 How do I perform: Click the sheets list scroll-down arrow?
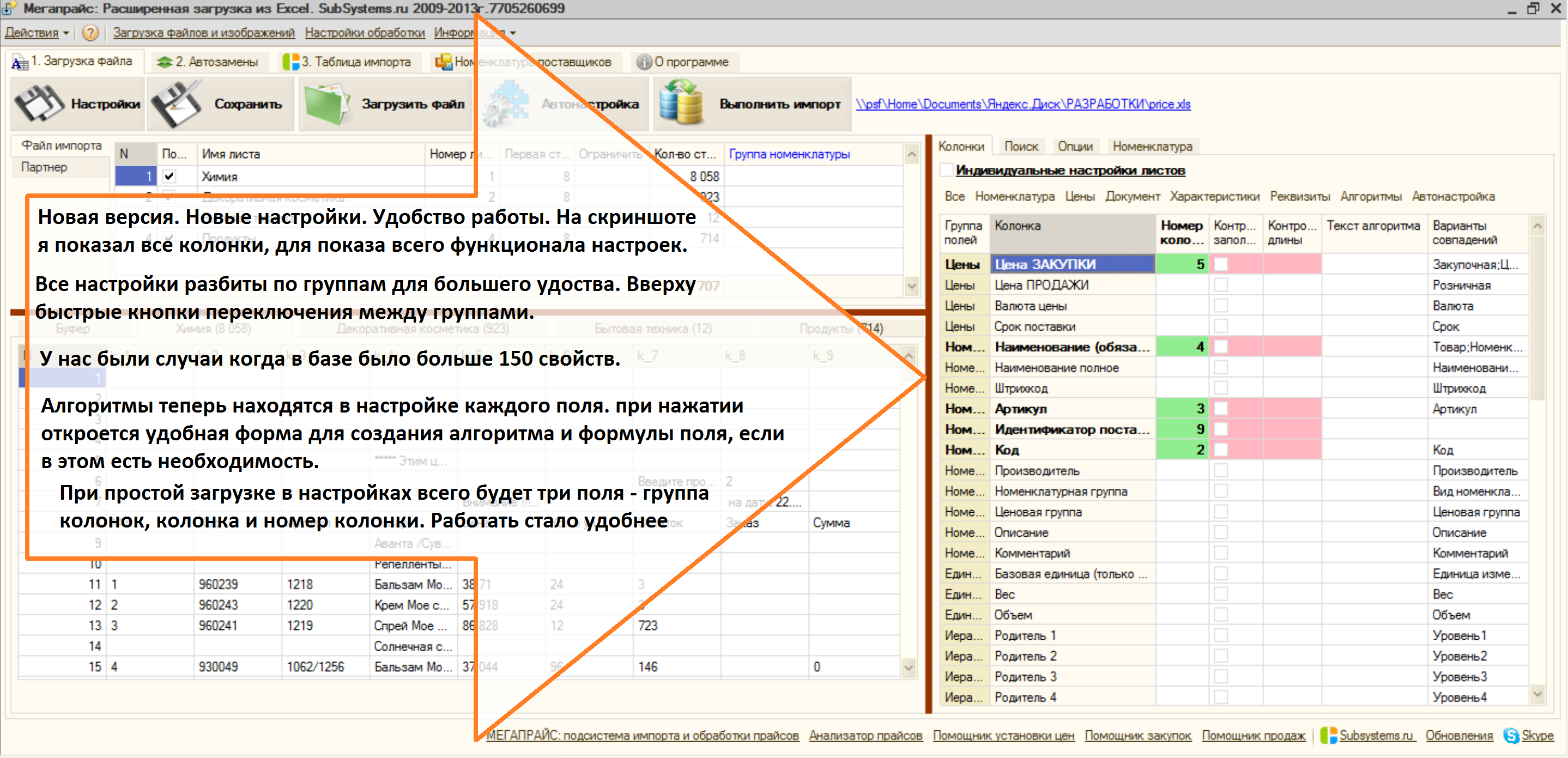point(911,285)
